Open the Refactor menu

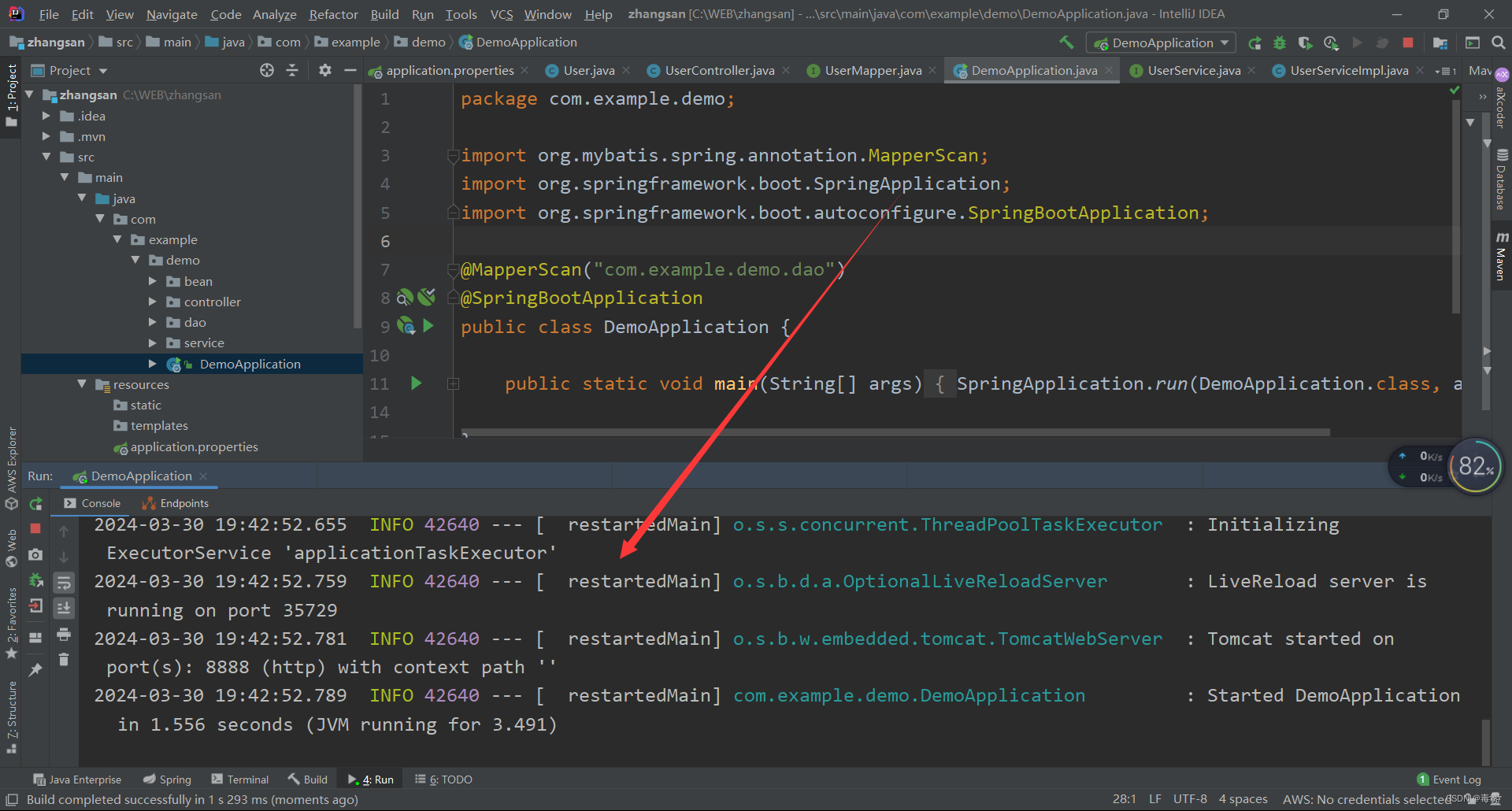333,14
